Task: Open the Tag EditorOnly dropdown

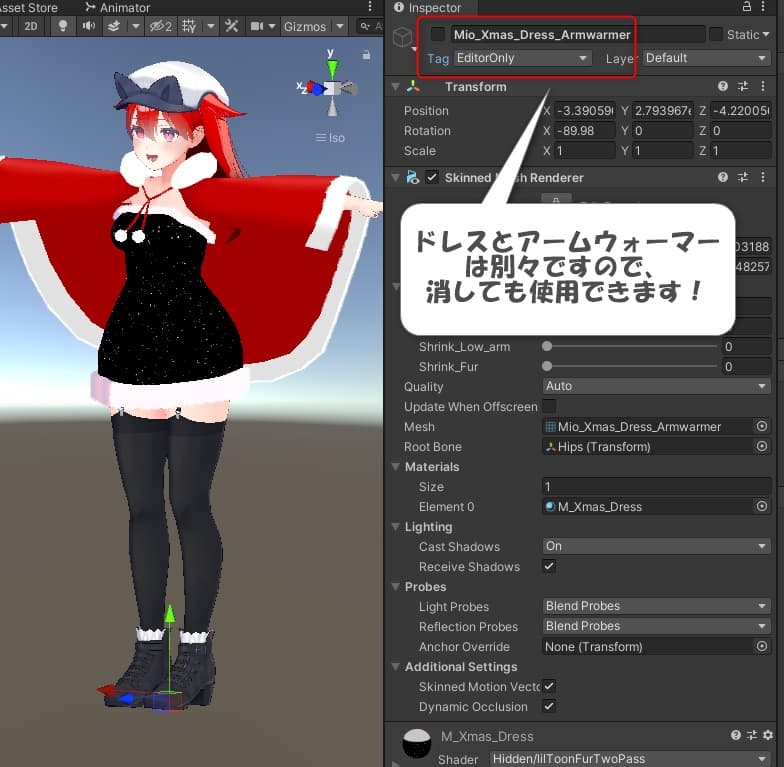Action: click(522, 58)
